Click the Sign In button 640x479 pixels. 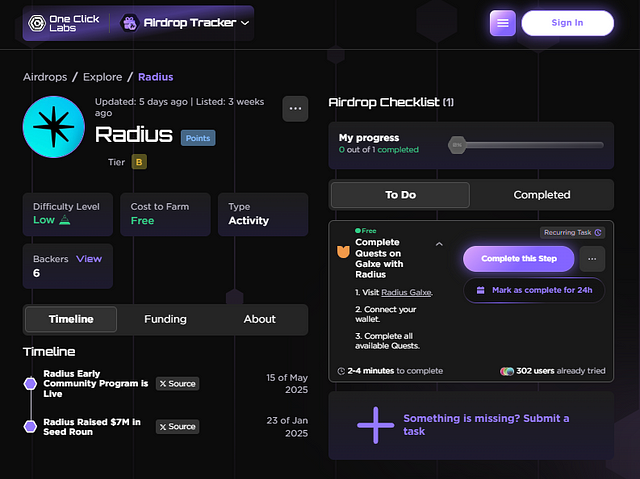[x=567, y=23]
